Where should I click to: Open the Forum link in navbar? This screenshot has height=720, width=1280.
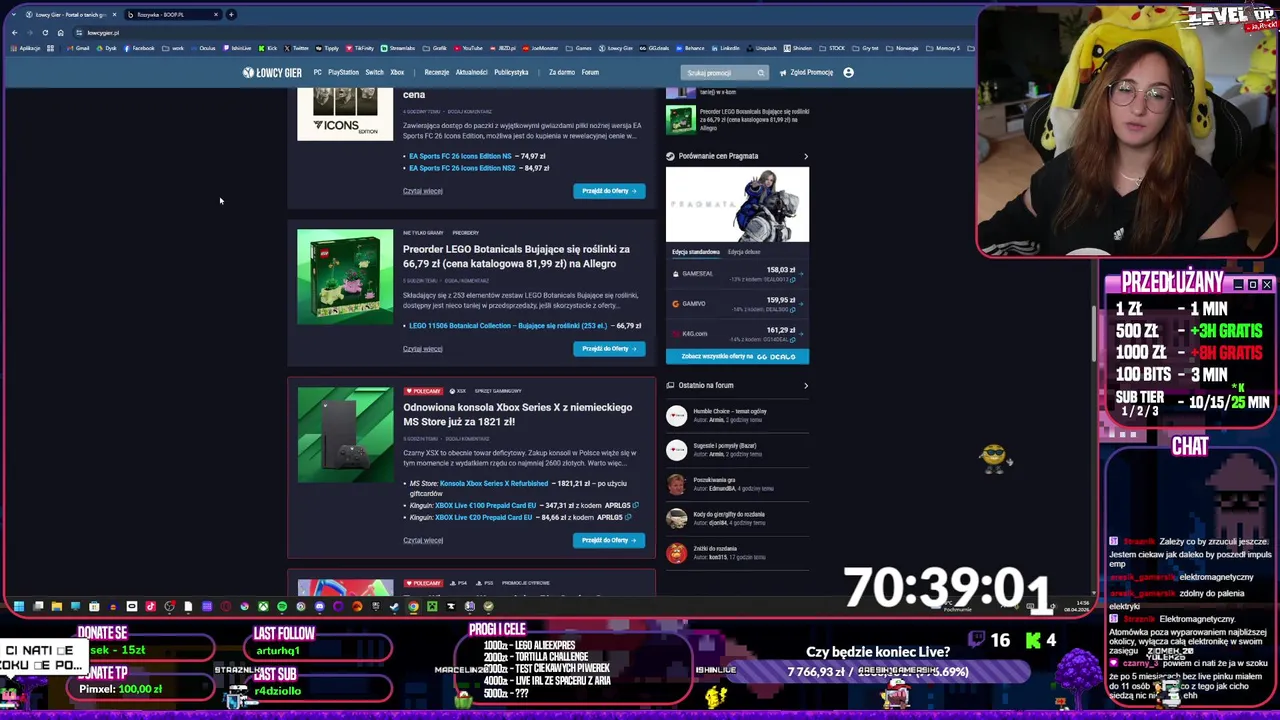590,72
